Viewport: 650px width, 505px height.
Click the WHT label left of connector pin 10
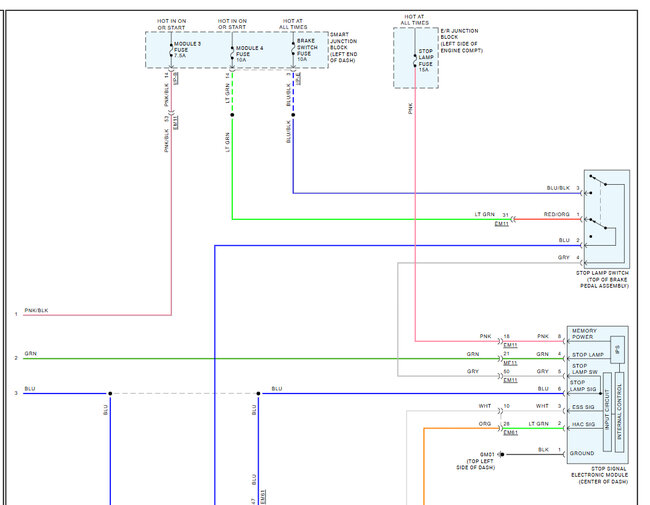coord(485,406)
